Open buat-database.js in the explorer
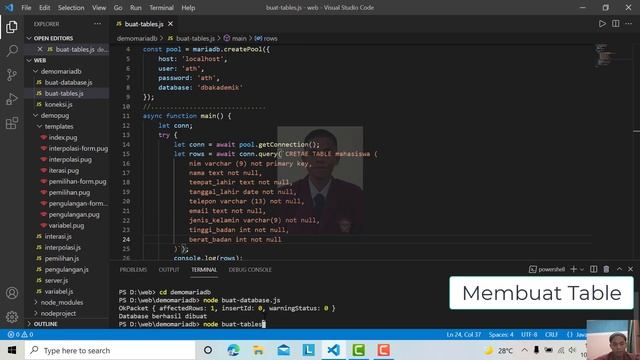Screen dimensions: 640x360 coord(68,82)
